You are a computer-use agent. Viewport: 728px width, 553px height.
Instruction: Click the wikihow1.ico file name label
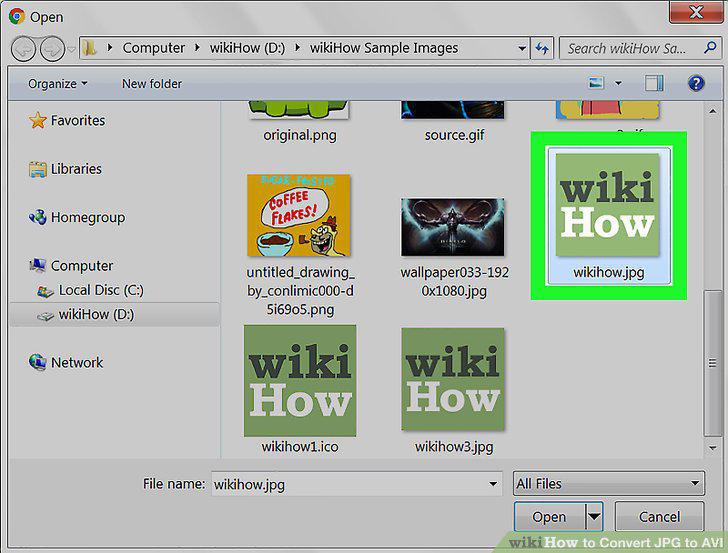click(x=300, y=447)
